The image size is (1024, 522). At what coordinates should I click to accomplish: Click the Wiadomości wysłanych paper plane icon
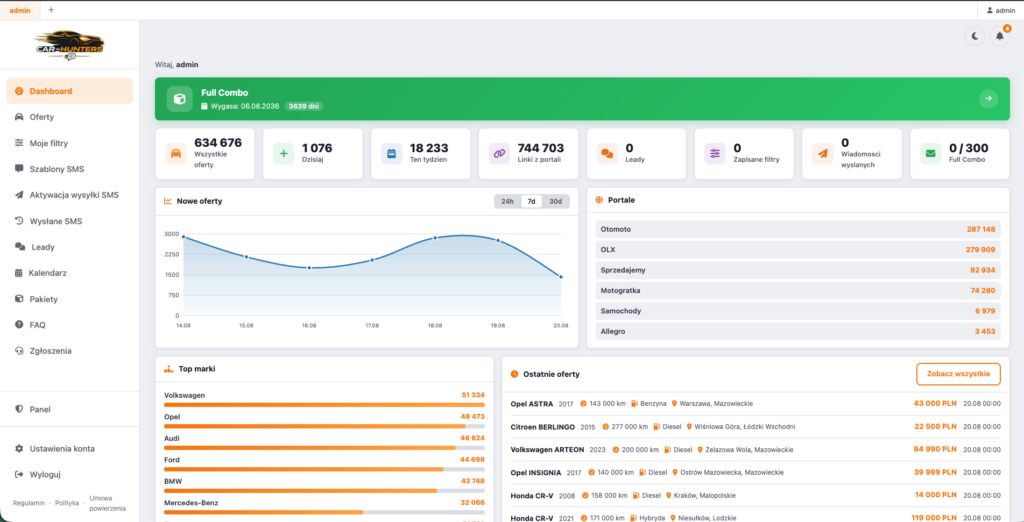tap(823, 154)
